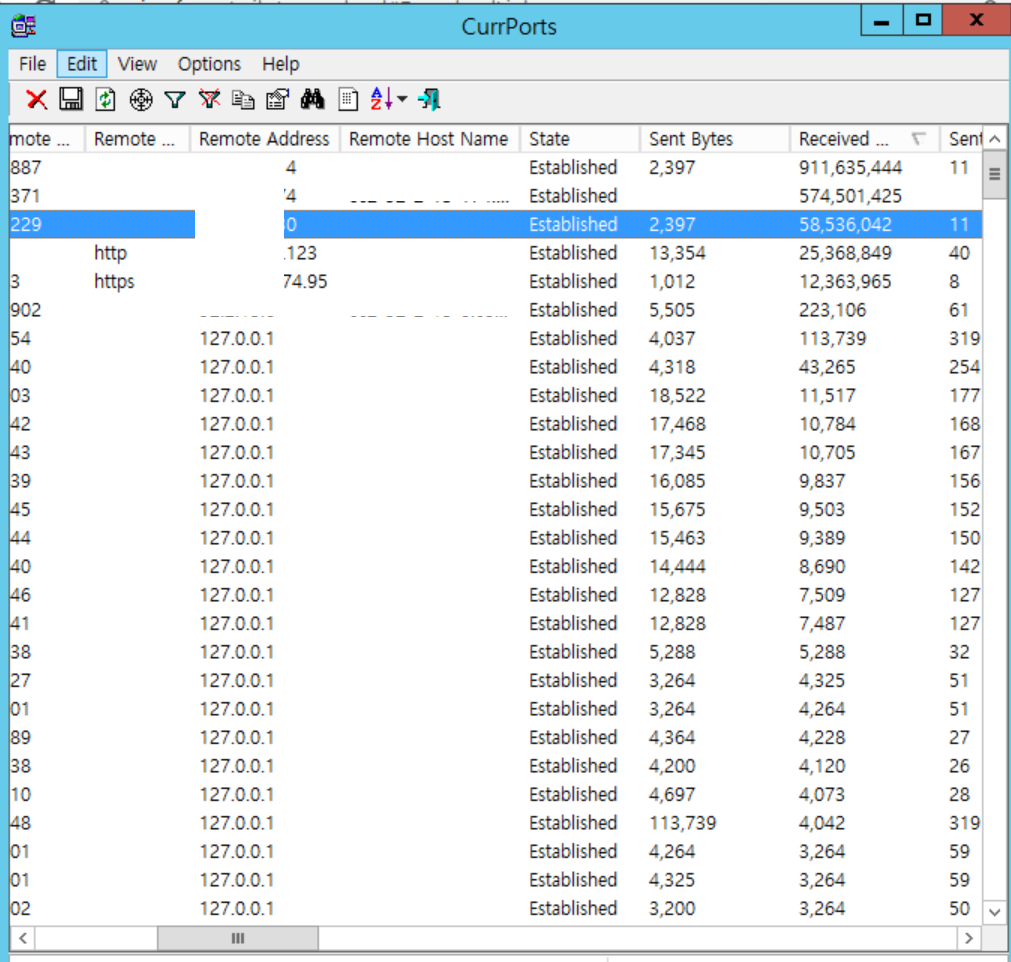Clear filters with the crossed-out funnel icon
This screenshot has width=1011, height=962.
click(210, 99)
